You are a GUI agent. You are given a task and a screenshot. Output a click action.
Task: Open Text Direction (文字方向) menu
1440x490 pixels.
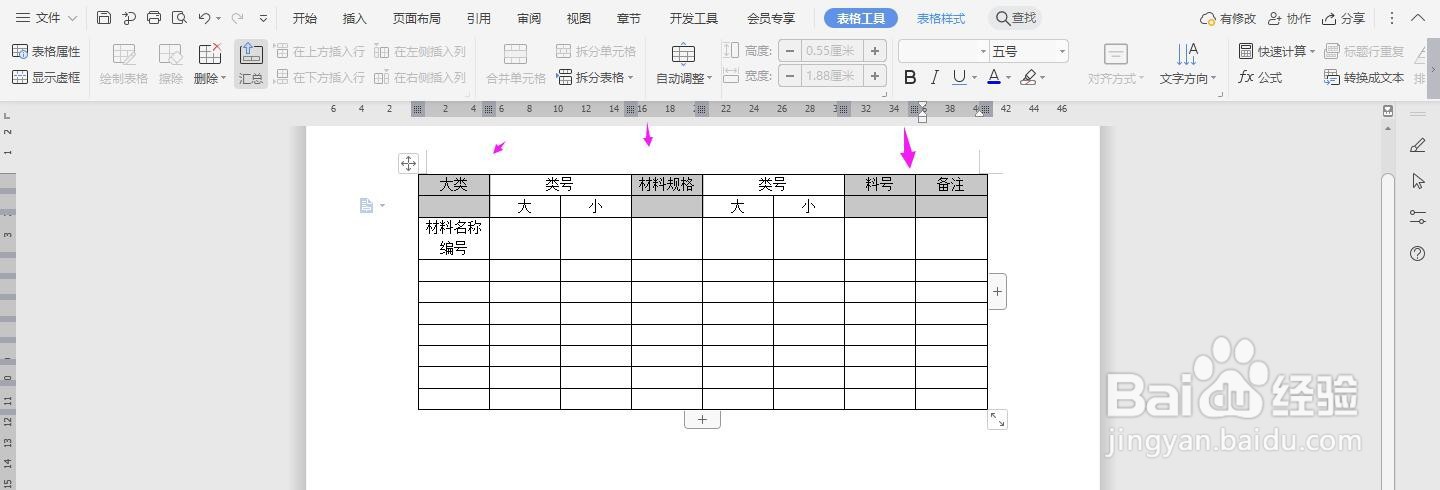(1188, 64)
